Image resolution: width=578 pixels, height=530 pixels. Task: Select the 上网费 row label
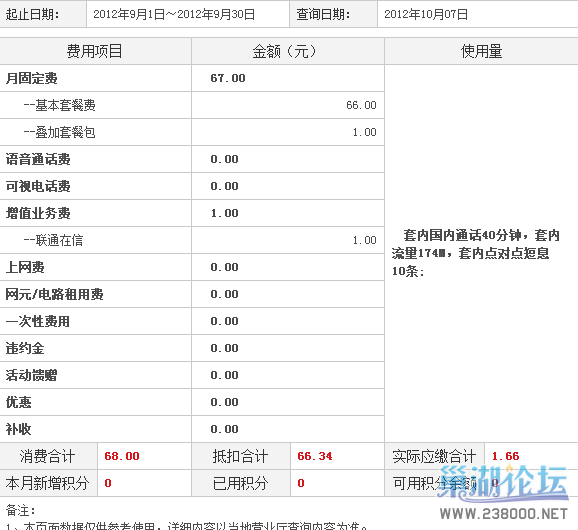25,267
